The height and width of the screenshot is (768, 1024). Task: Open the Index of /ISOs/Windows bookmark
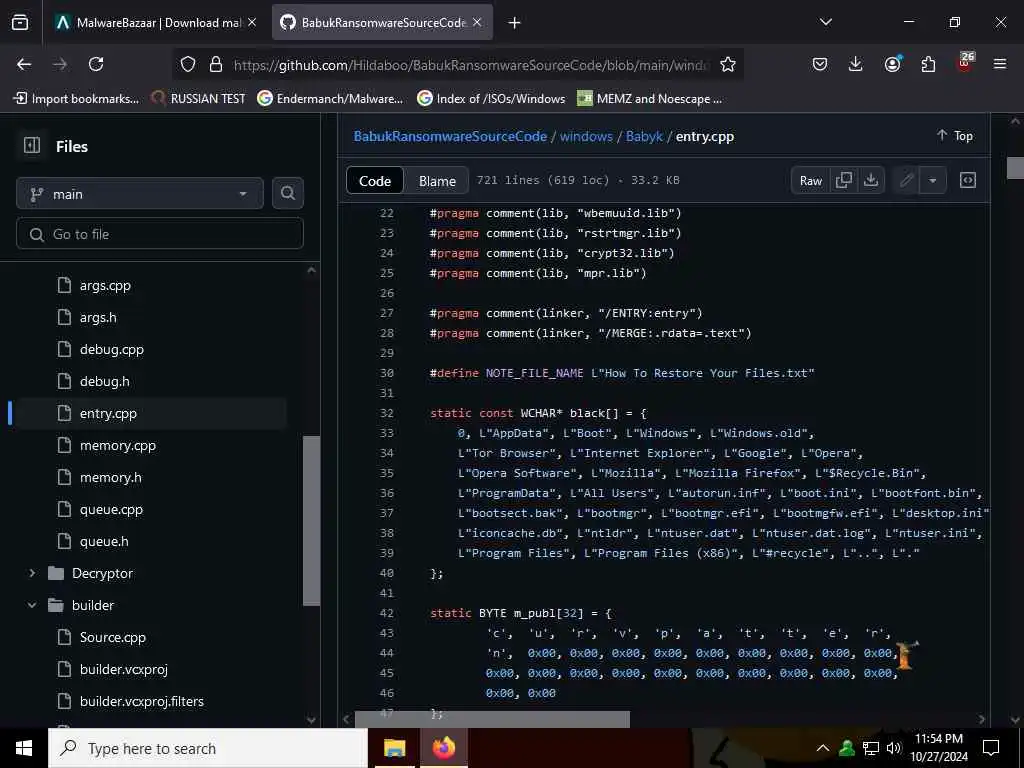491,99
